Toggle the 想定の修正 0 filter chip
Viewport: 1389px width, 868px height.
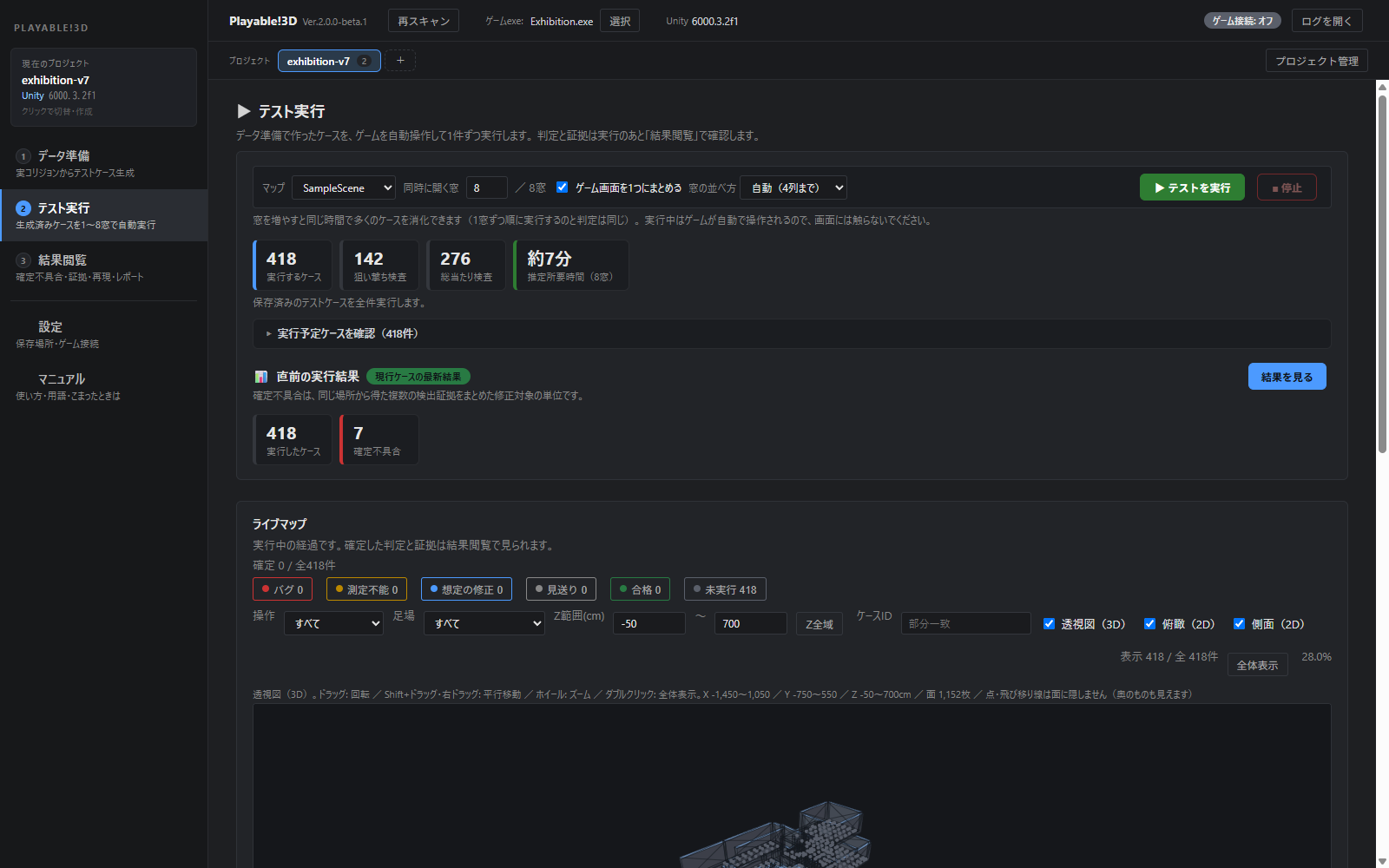(466, 589)
